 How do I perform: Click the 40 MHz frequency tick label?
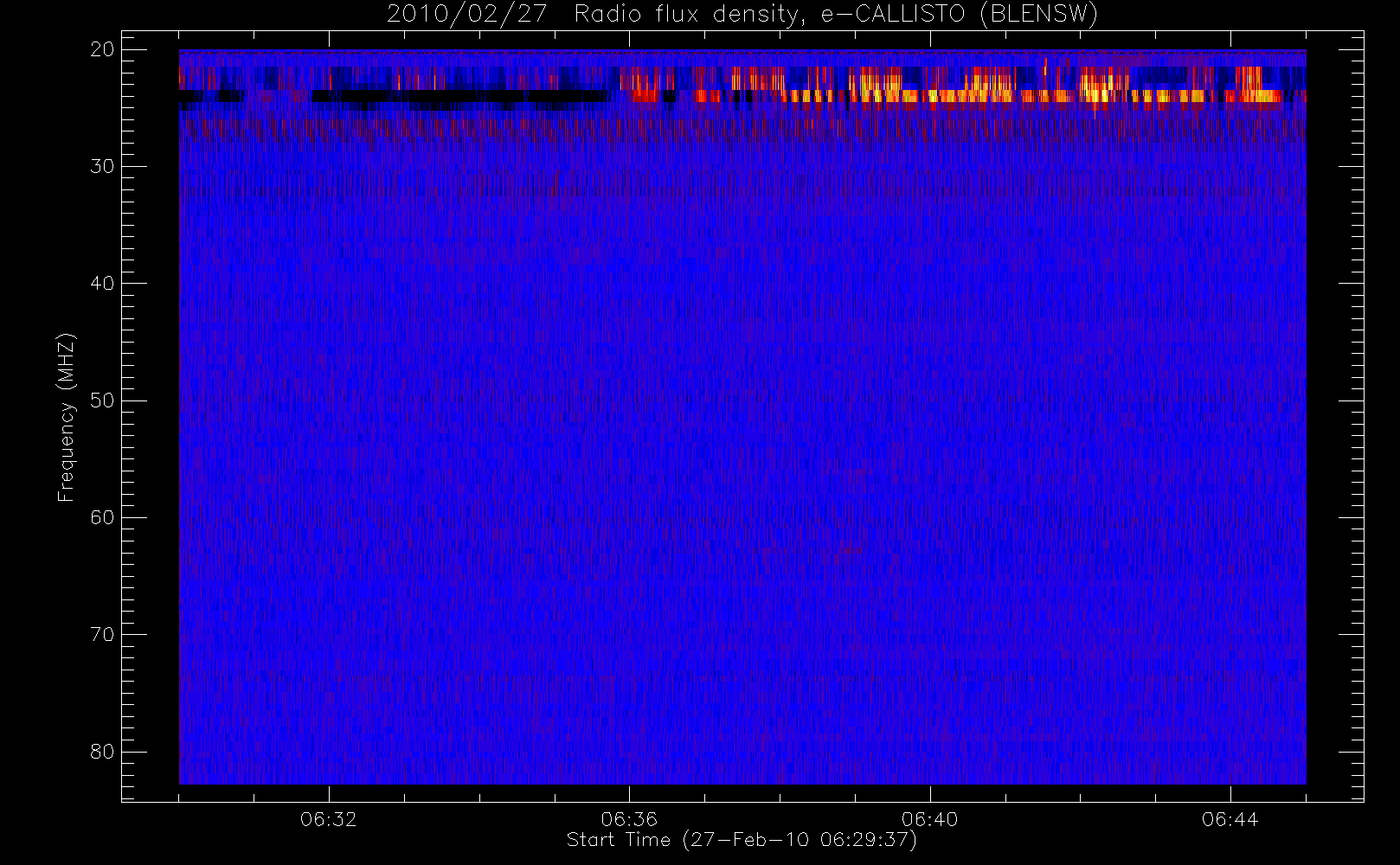[x=102, y=283]
